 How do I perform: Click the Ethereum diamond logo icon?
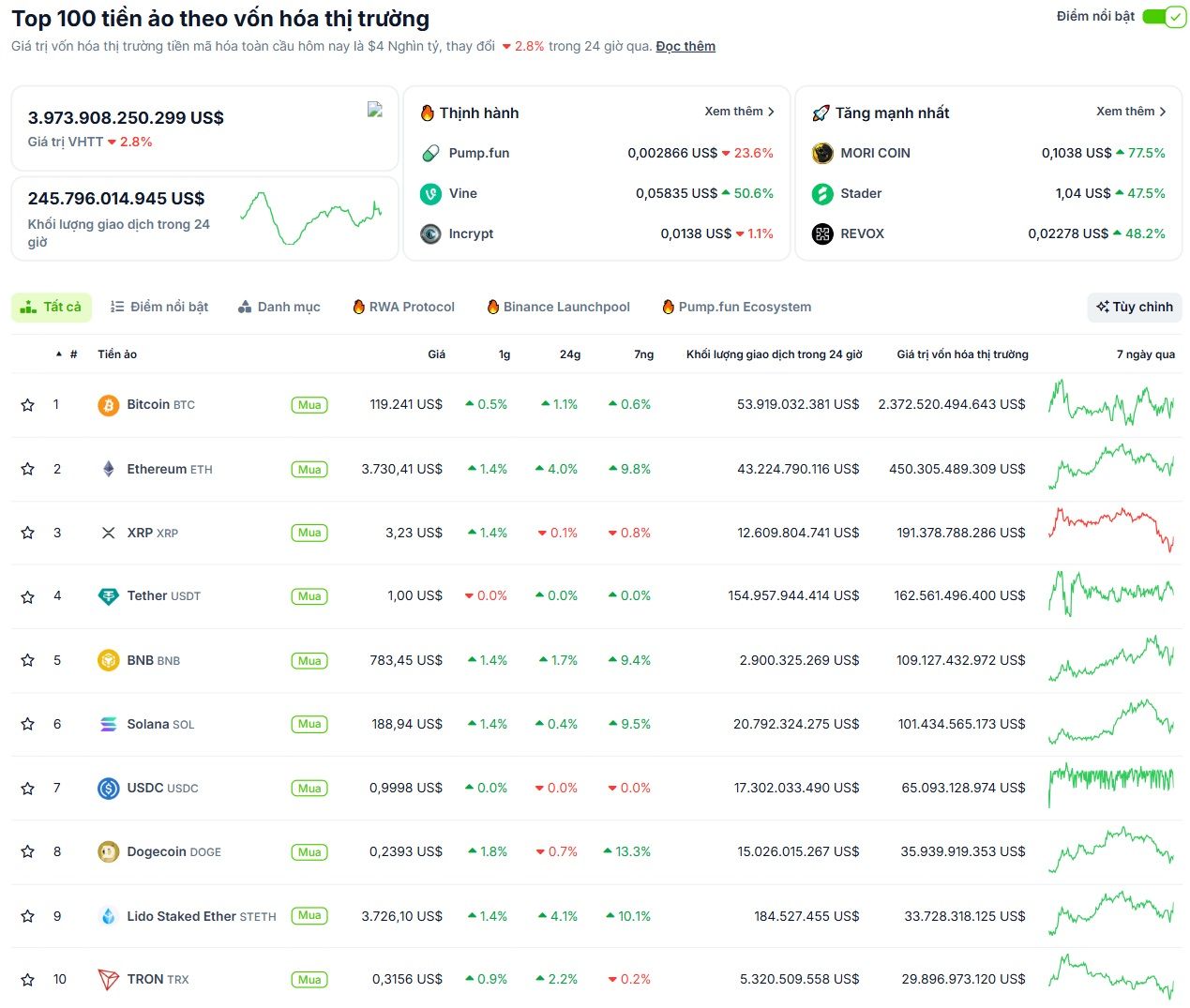109,469
